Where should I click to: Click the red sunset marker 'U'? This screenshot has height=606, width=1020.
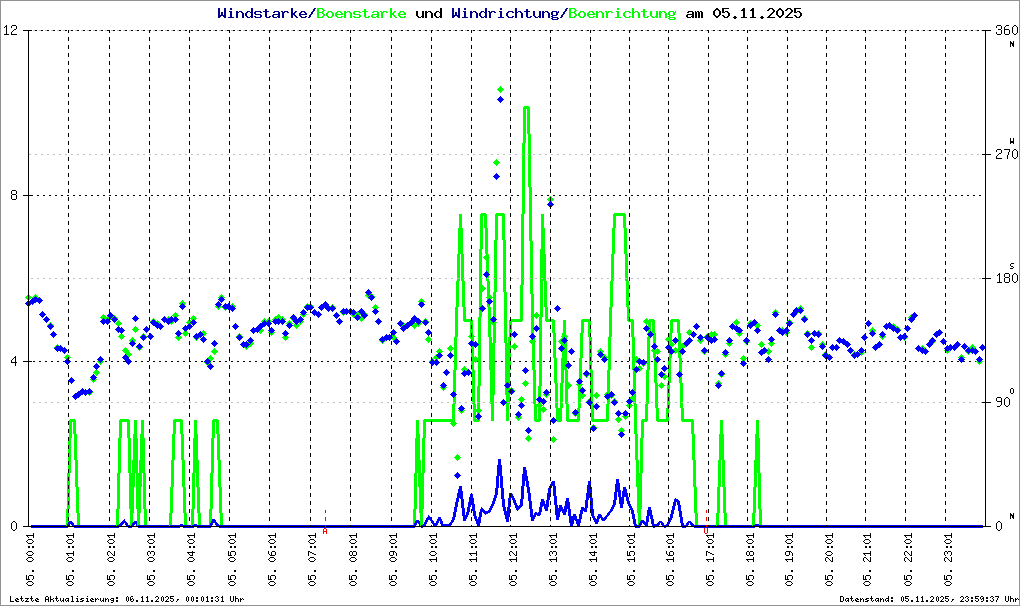(x=706, y=531)
